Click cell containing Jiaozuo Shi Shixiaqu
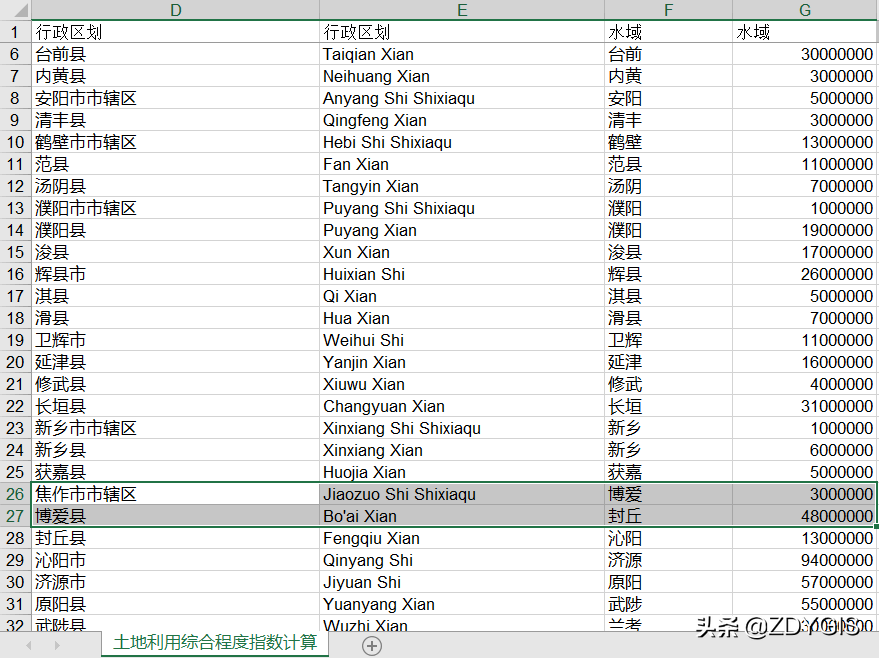 point(462,494)
